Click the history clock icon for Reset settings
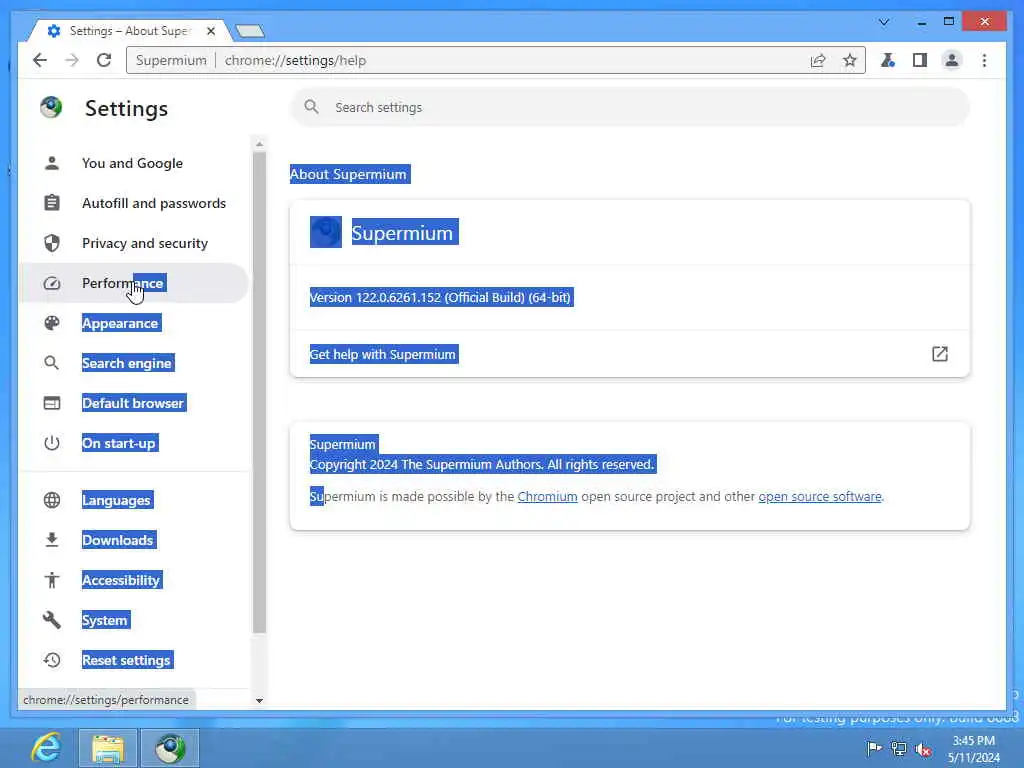This screenshot has height=768, width=1024. point(52,660)
